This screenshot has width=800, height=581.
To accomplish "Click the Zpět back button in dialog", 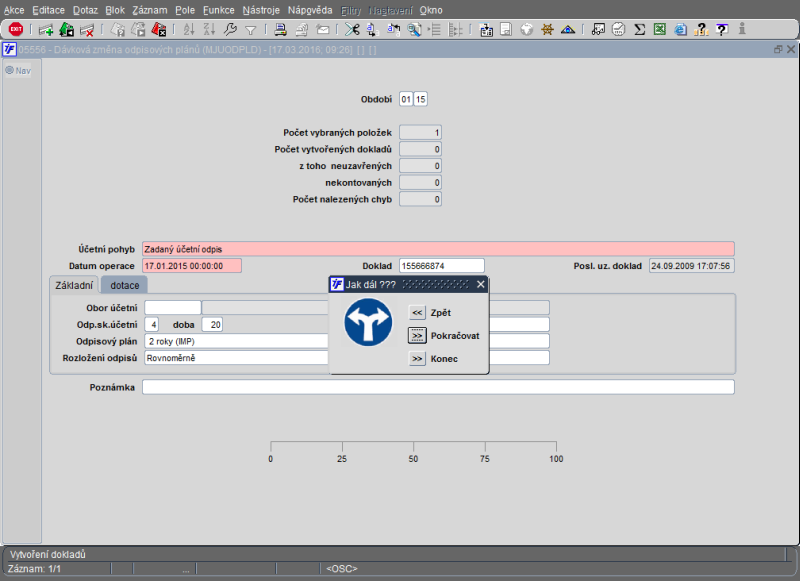I will (417, 313).
